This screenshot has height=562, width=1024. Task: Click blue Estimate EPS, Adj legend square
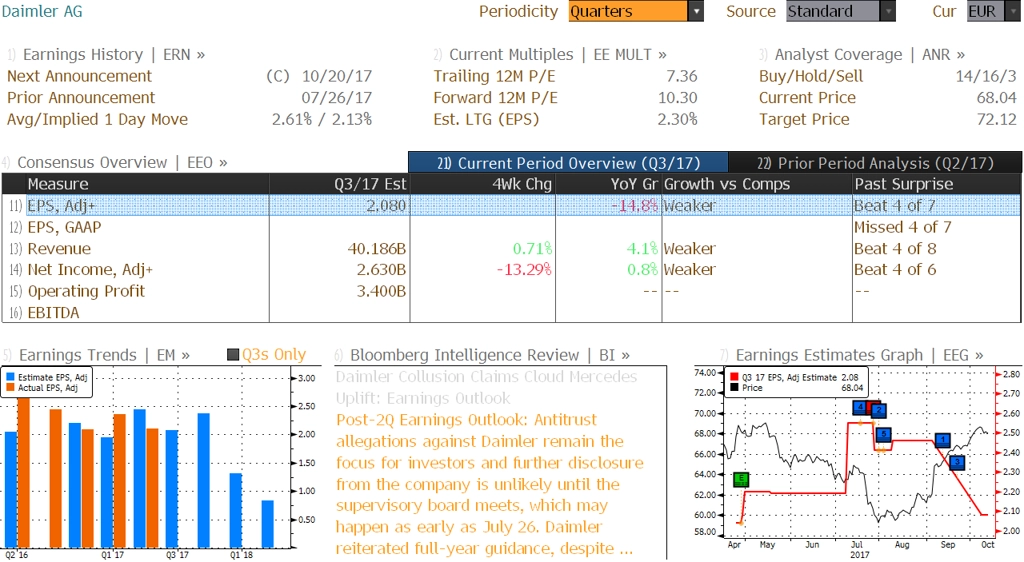click(10, 377)
